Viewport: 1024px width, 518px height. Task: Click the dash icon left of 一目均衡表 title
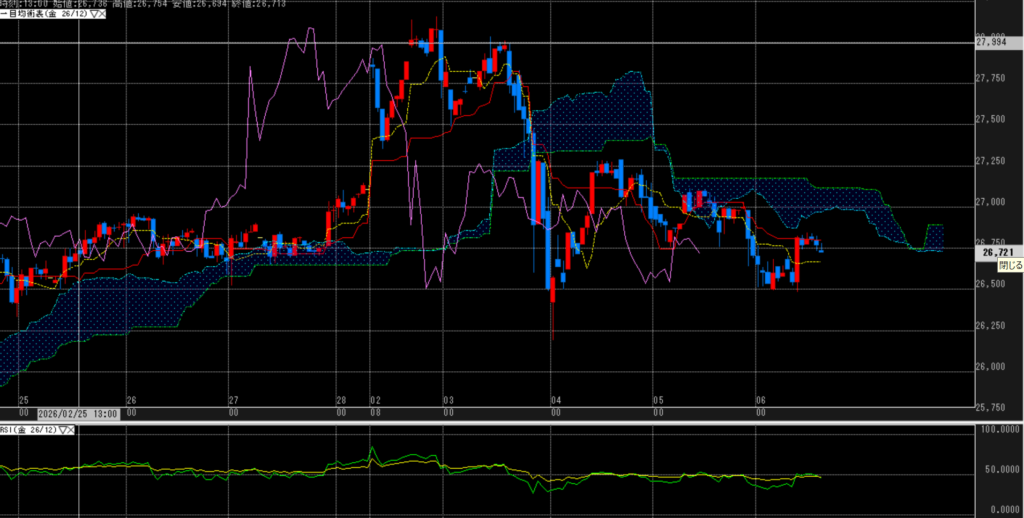tap(3, 14)
